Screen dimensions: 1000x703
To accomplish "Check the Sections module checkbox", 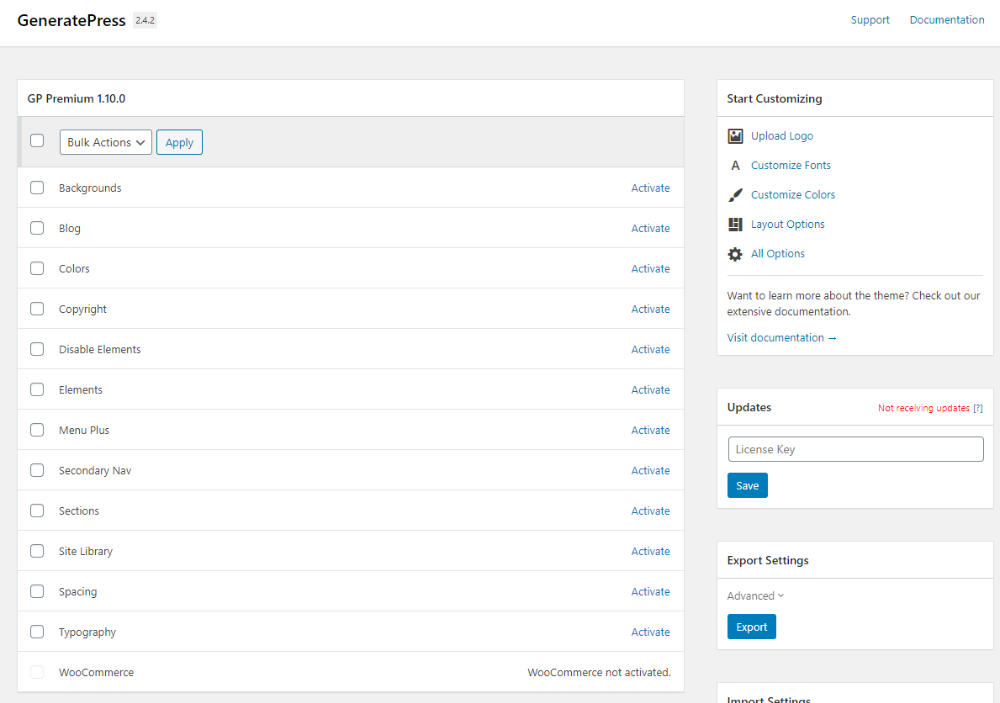I will click(x=37, y=510).
